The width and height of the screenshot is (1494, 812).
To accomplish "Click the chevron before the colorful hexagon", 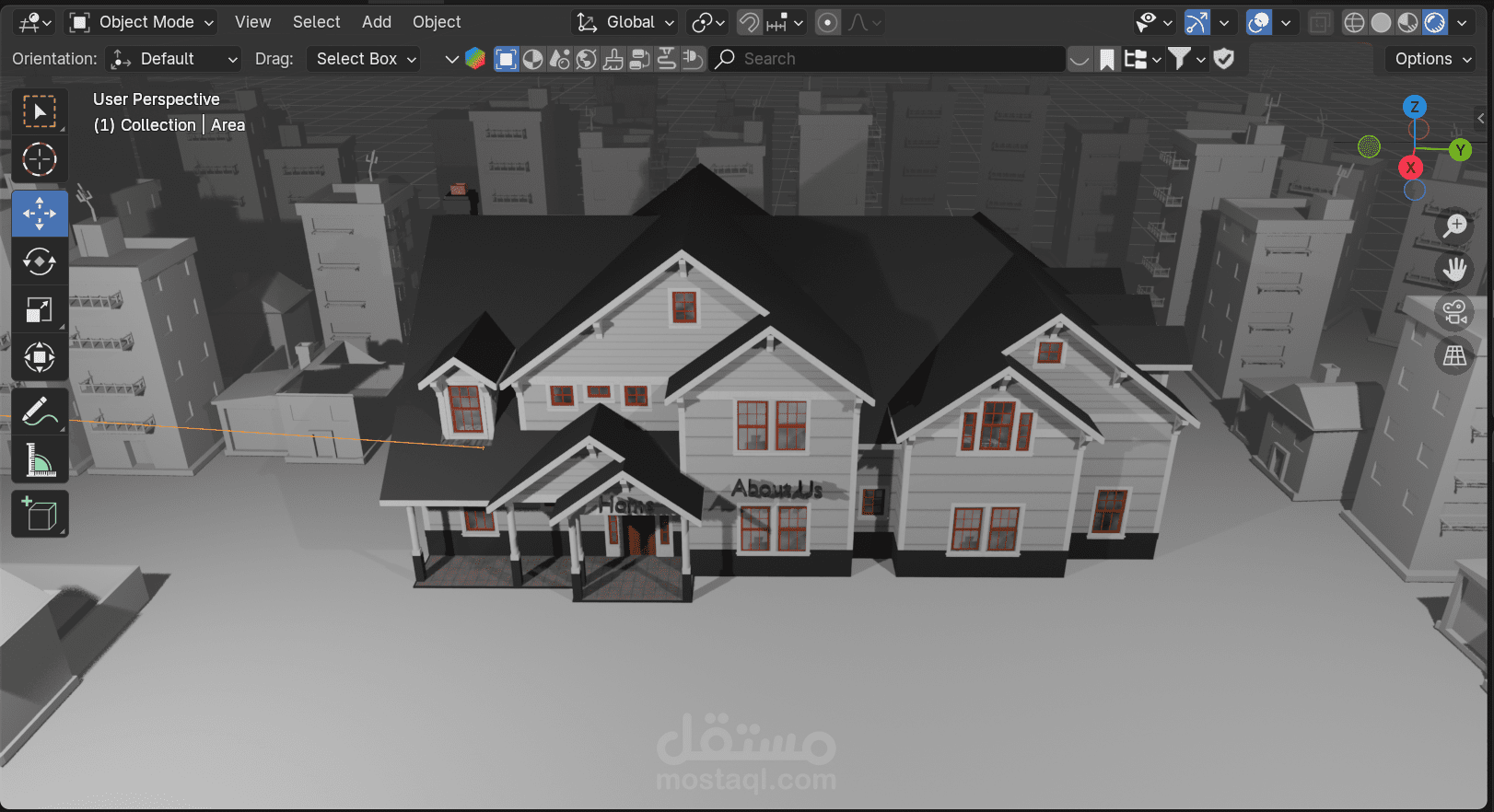I will click(x=451, y=59).
